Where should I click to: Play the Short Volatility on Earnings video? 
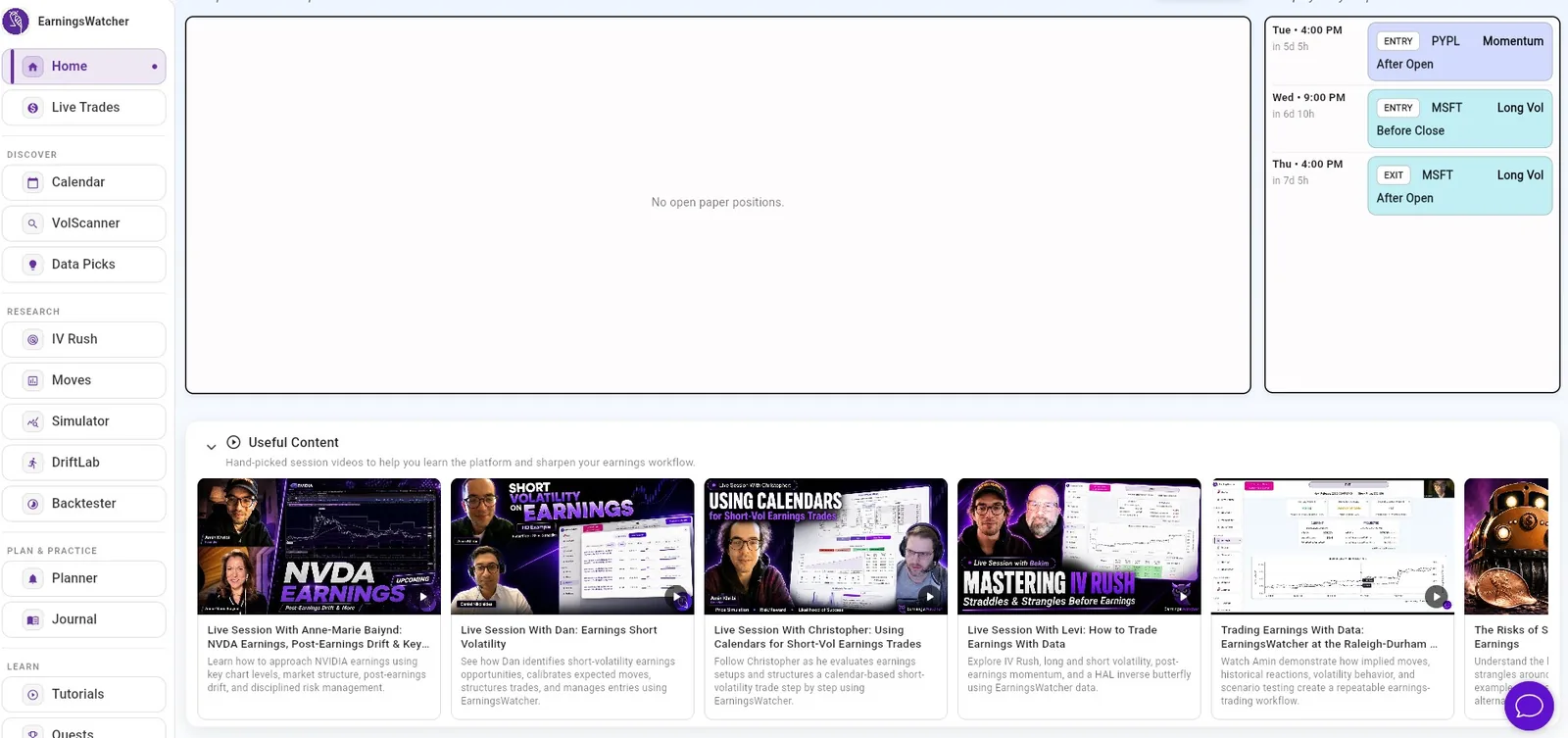tap(676, 596)
